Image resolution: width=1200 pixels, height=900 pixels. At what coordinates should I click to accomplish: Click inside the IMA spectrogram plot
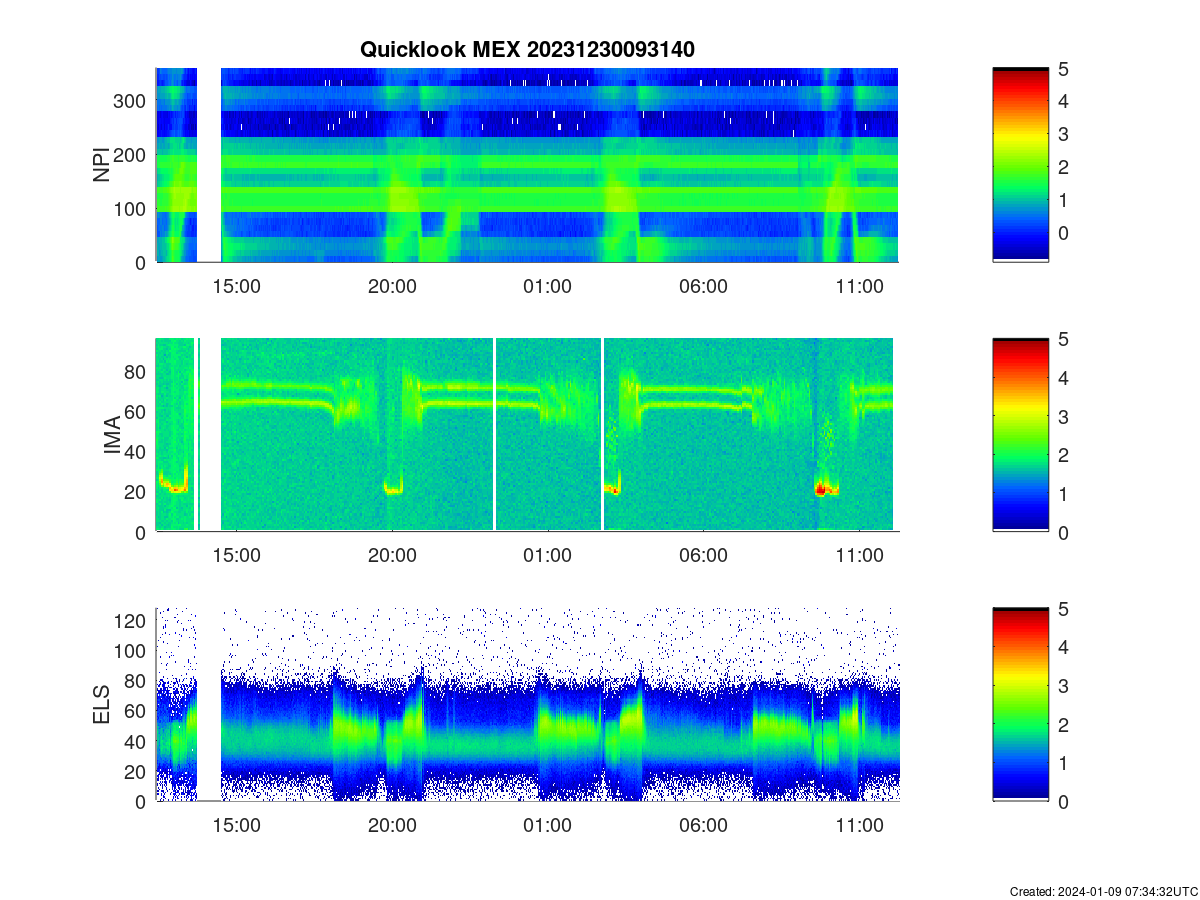point(527,435)
